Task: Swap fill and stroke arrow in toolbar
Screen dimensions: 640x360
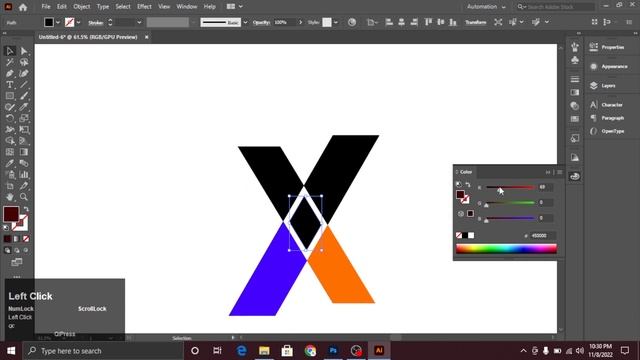Action: pyautogui.click(x=26, y=209)
